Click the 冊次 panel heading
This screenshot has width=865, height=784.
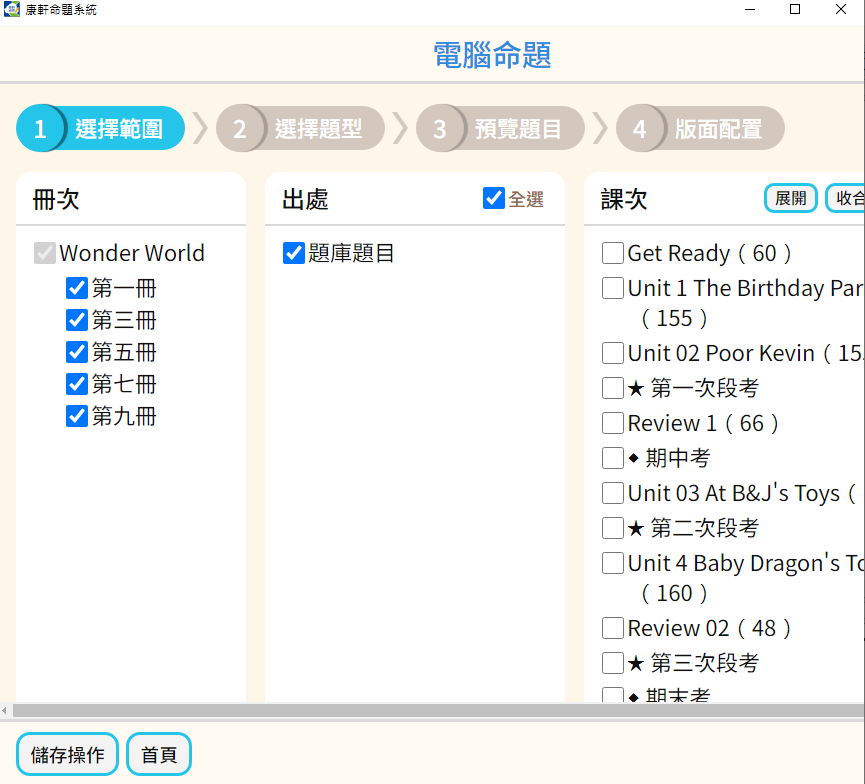(56, 199)
